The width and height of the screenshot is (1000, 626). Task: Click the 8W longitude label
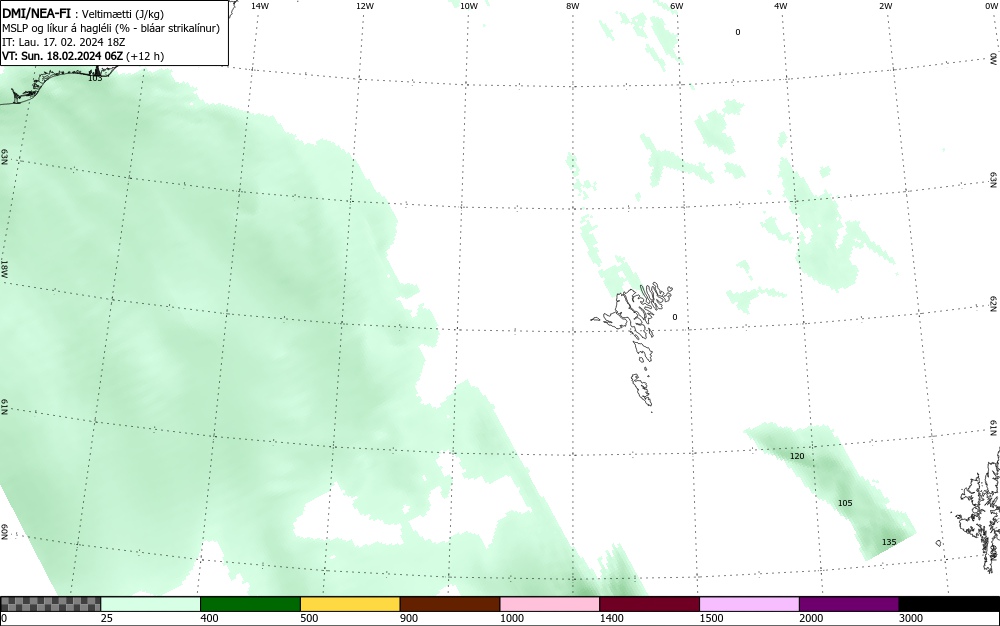coord(573,6)
